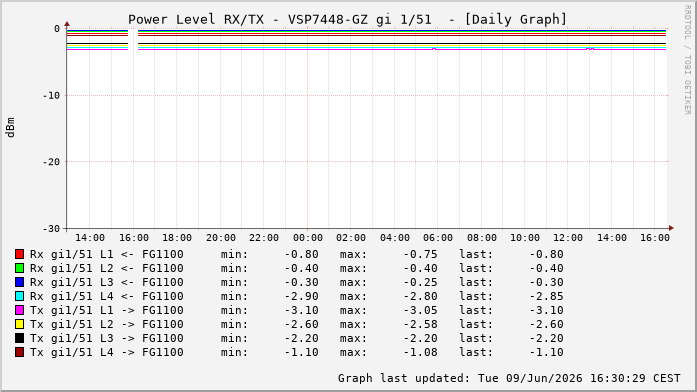Viewport: 697px width, 392px height.
Task: Click the dark red Tx L4 legend swatch
Action: (20, 352)
